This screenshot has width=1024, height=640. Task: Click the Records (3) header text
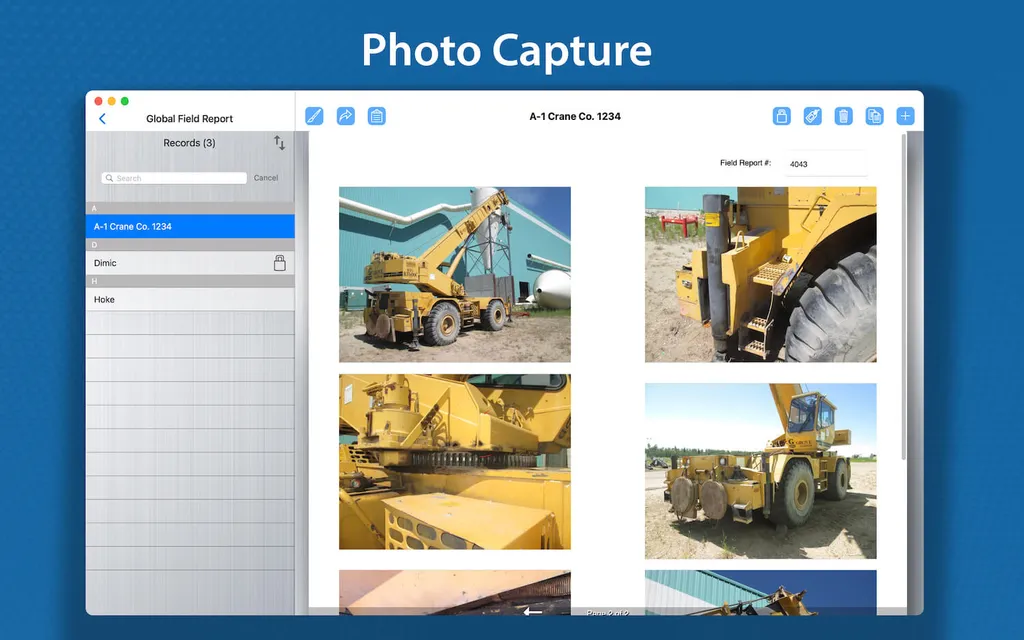point(189,143)
